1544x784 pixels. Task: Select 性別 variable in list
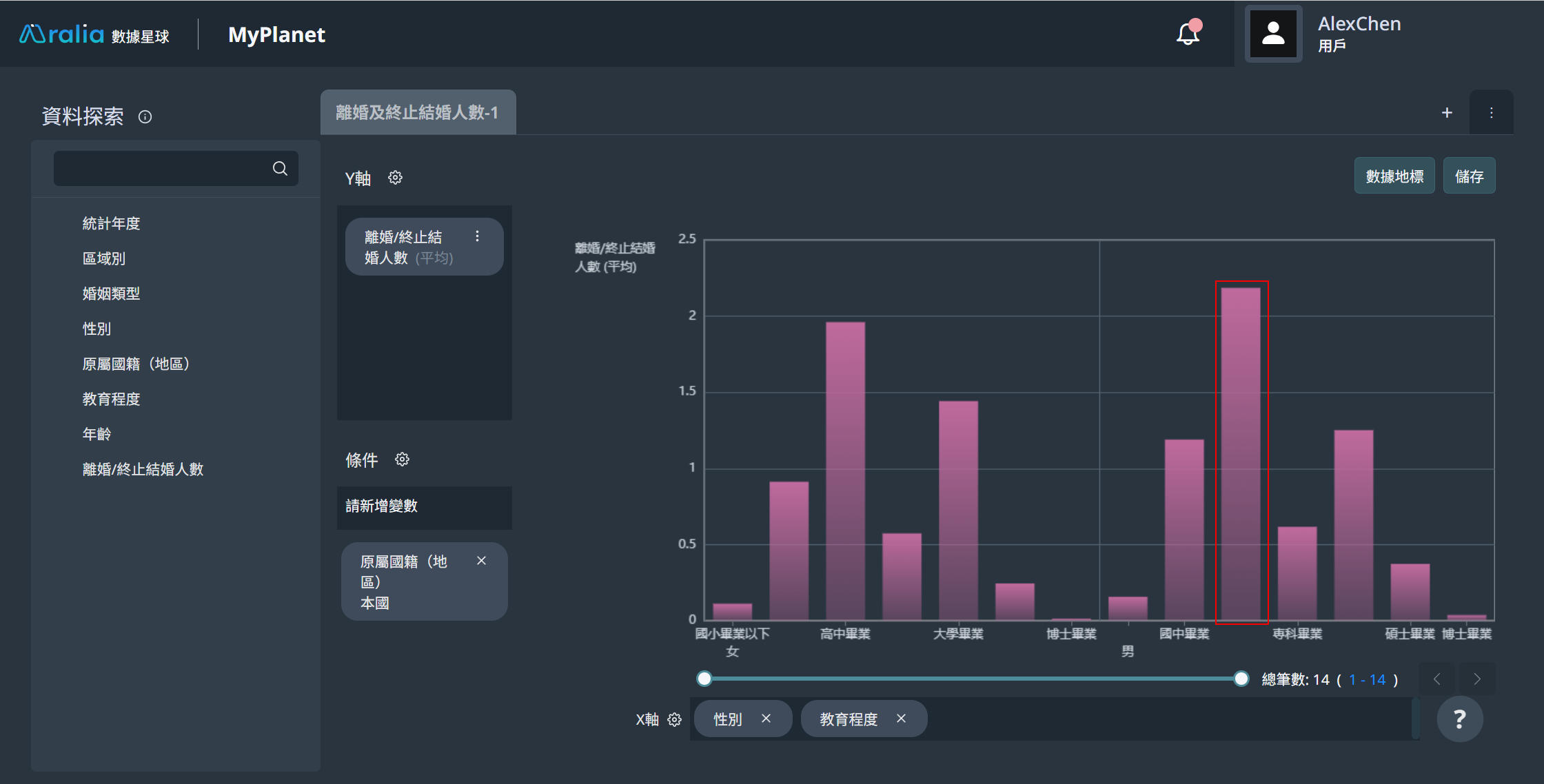click(96, 329)
